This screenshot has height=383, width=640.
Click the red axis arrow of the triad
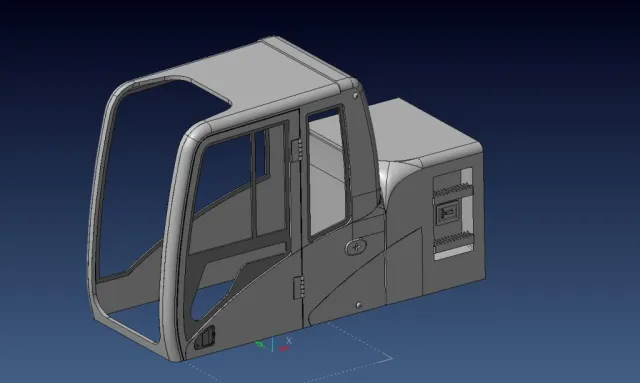283,348
